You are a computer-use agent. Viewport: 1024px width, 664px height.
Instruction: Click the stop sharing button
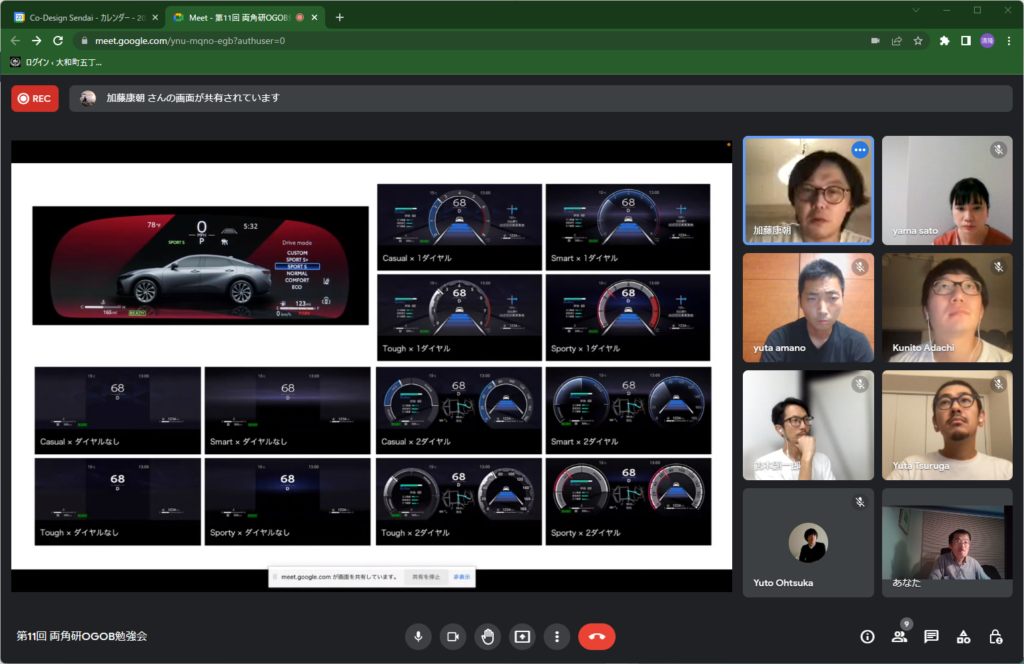point(426,577)
